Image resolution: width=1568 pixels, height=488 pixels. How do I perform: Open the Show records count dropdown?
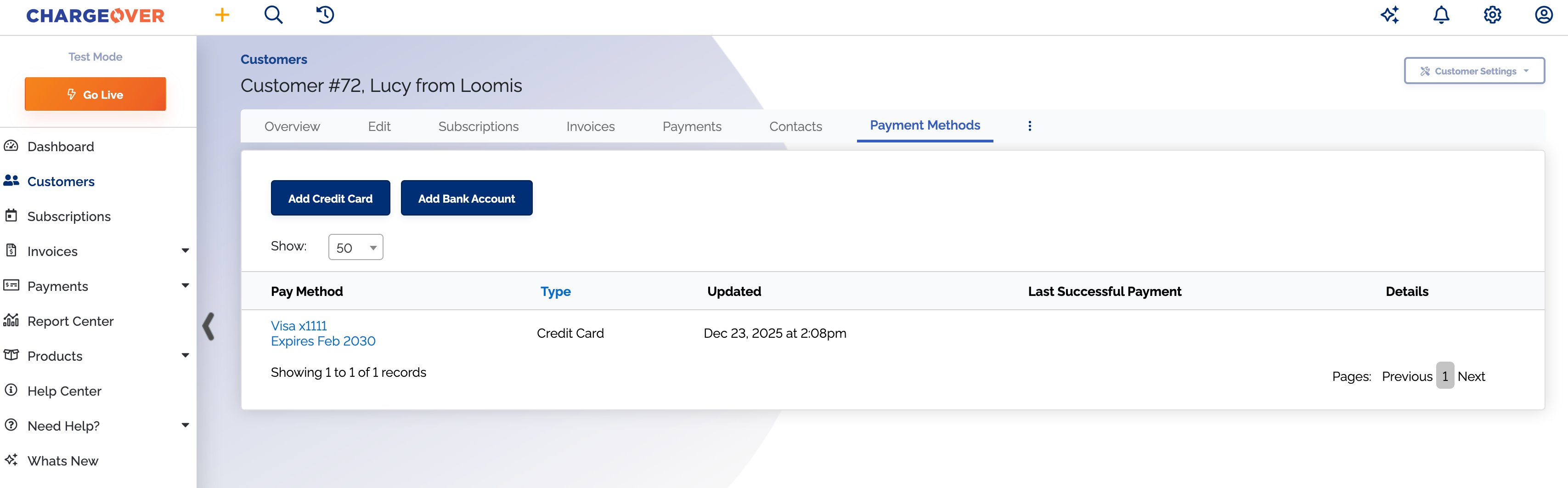tap(355, 247)
